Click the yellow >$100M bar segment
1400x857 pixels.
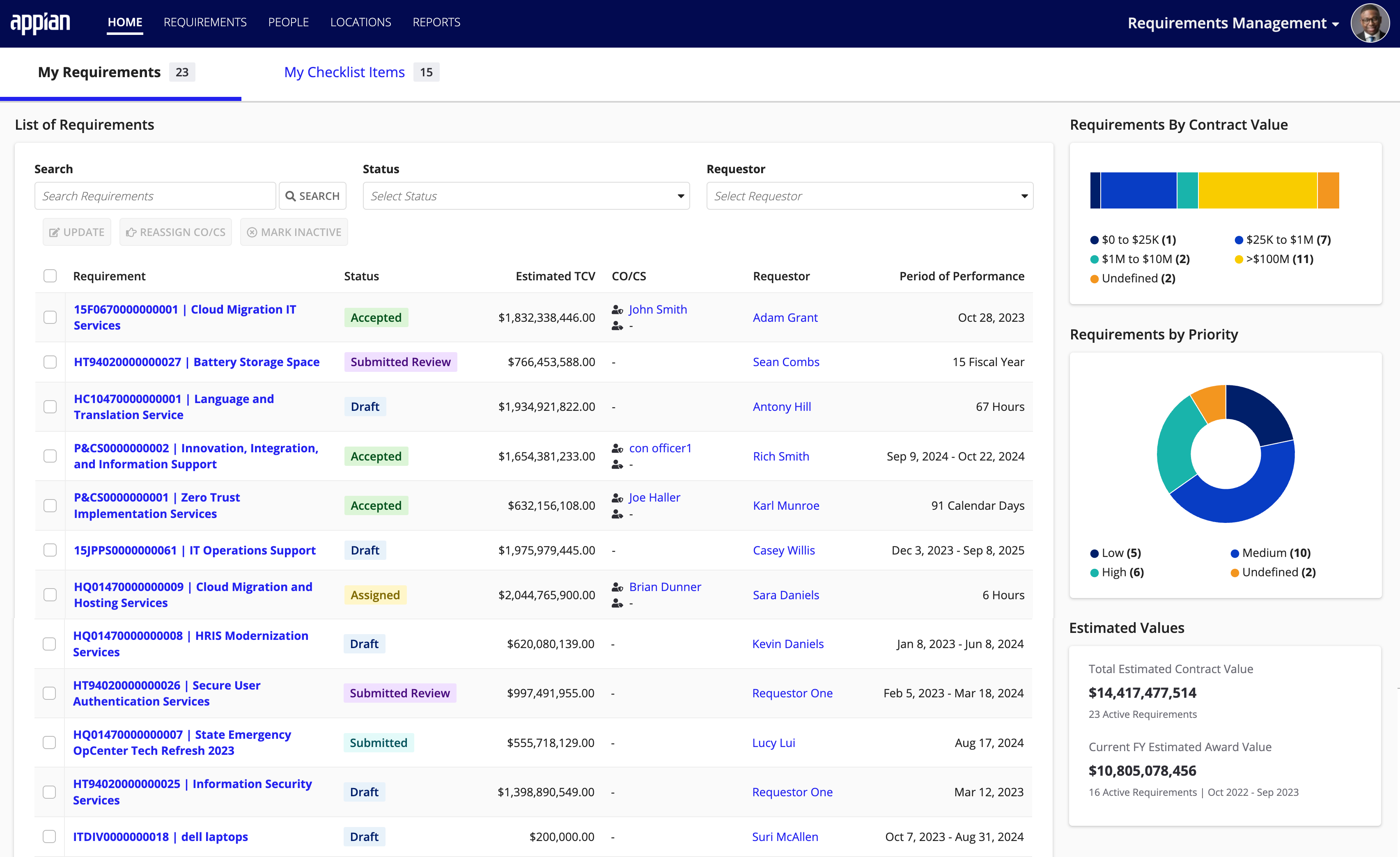(1258, 190)
